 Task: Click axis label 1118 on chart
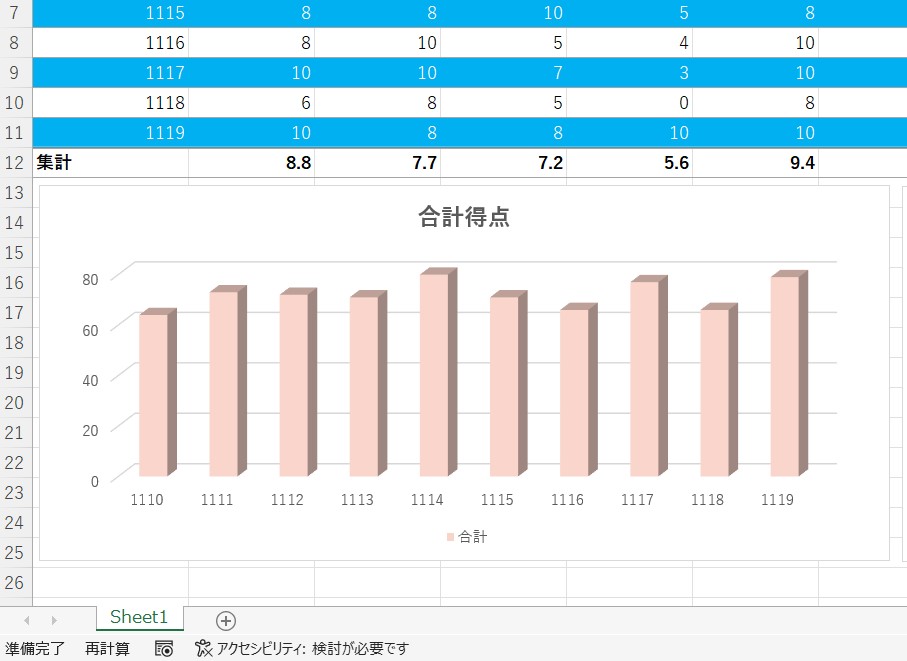(707, 500)
